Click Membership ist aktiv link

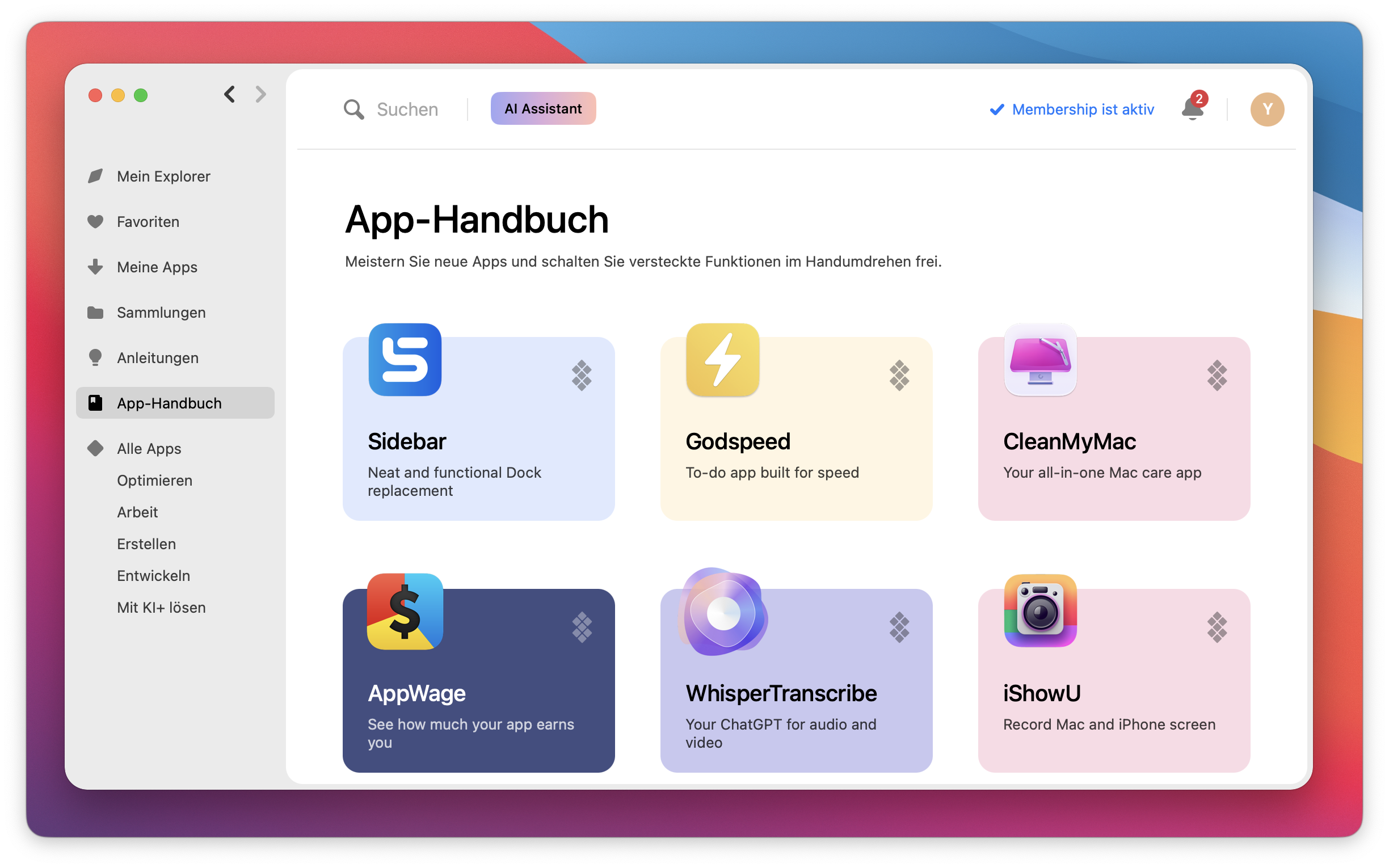[1072, 109]
